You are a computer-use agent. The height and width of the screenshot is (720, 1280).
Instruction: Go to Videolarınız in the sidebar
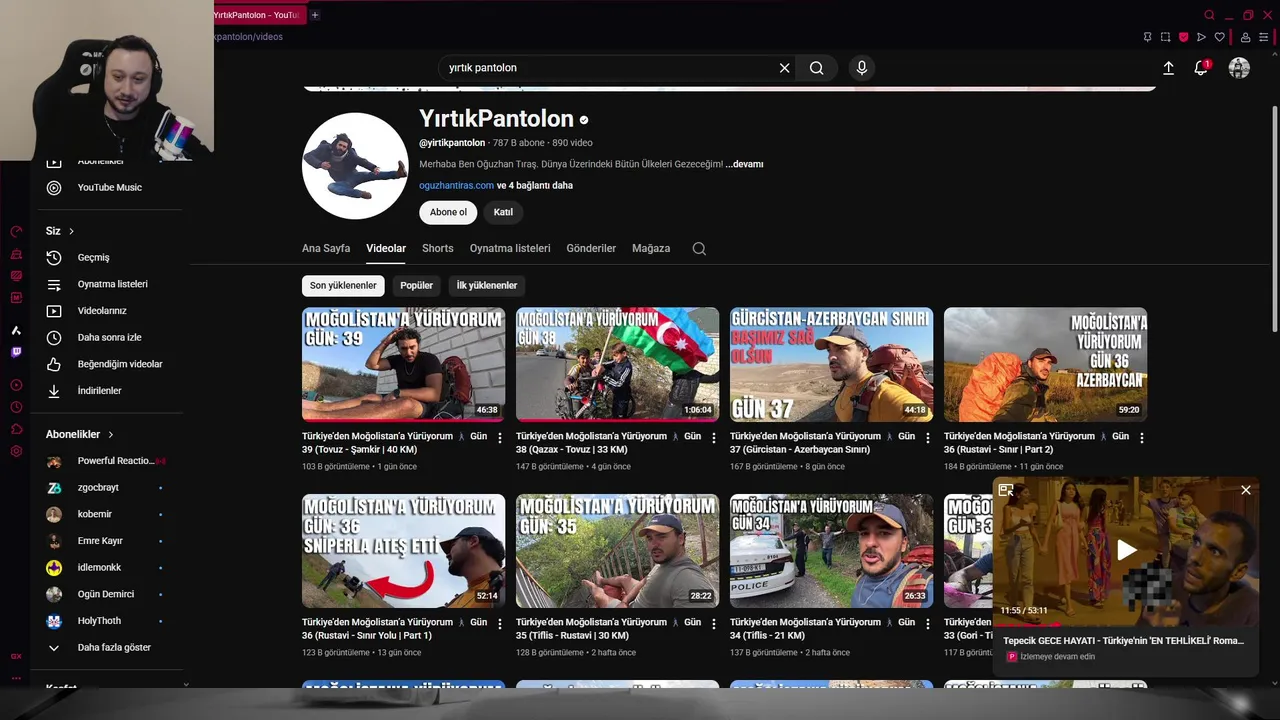pyautogui.click(x=102, y=311)
